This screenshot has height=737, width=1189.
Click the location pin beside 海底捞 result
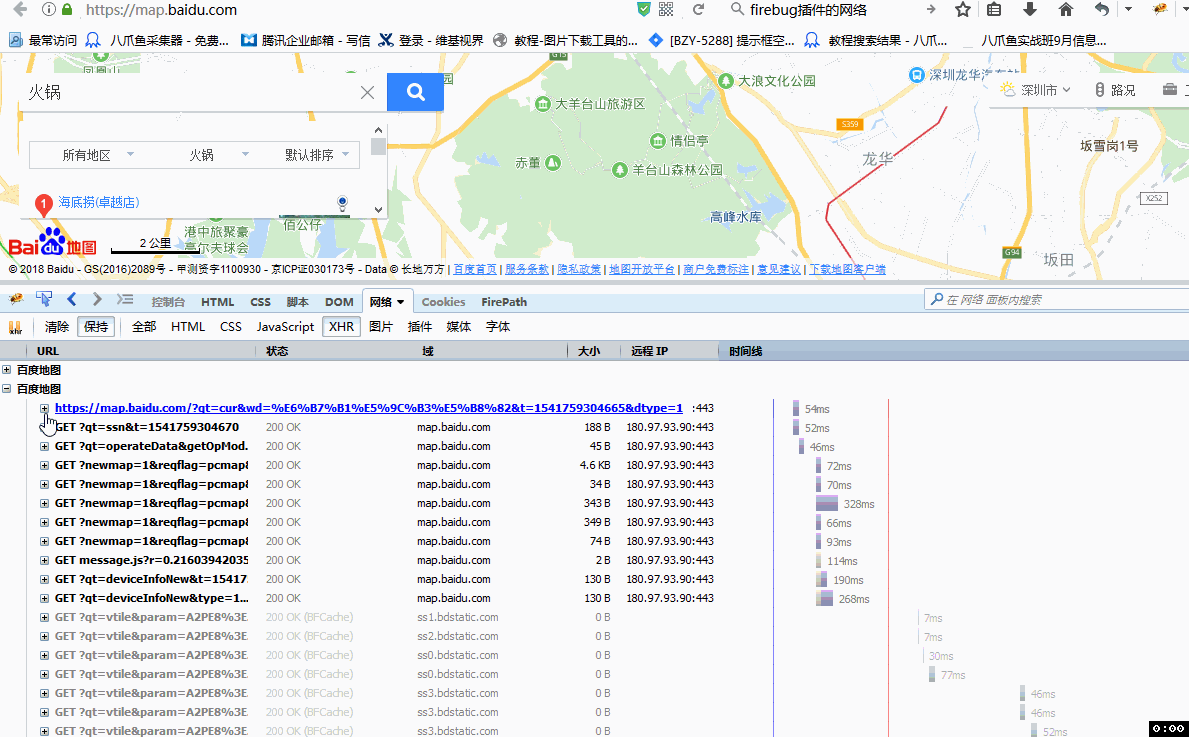click(342, 203)
